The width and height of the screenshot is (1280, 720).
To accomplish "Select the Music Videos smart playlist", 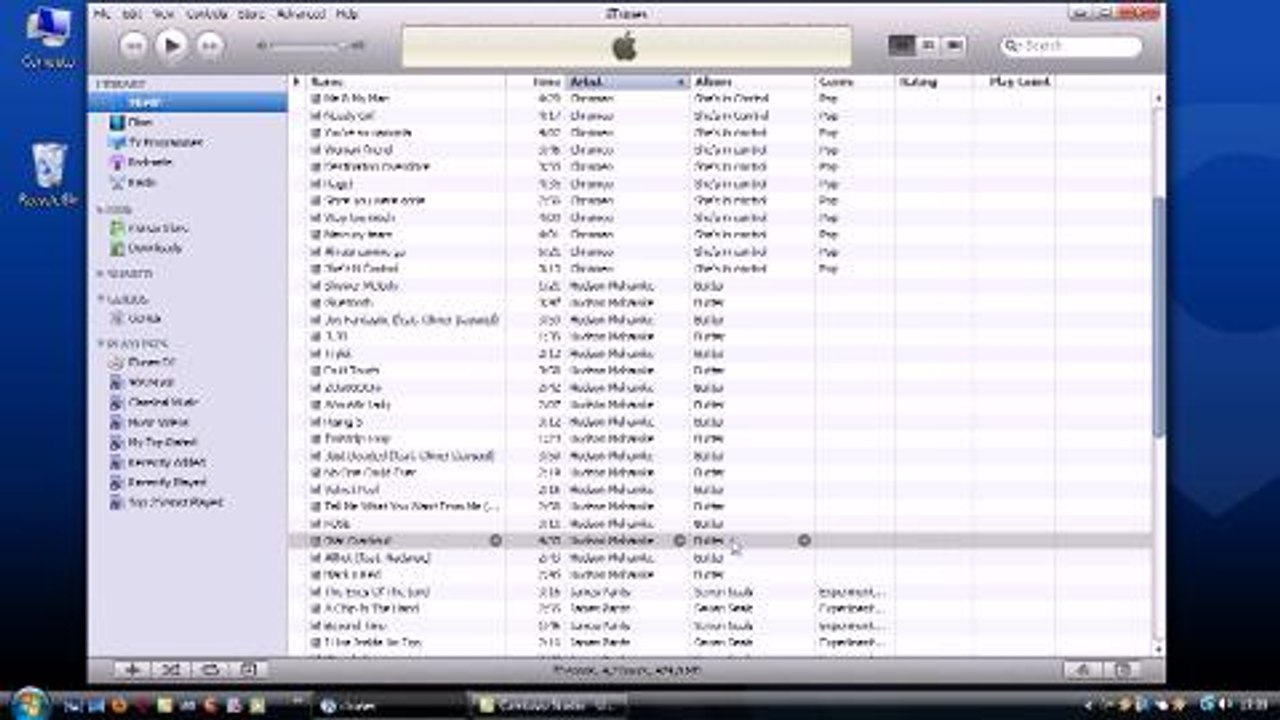I will [158, 422].
